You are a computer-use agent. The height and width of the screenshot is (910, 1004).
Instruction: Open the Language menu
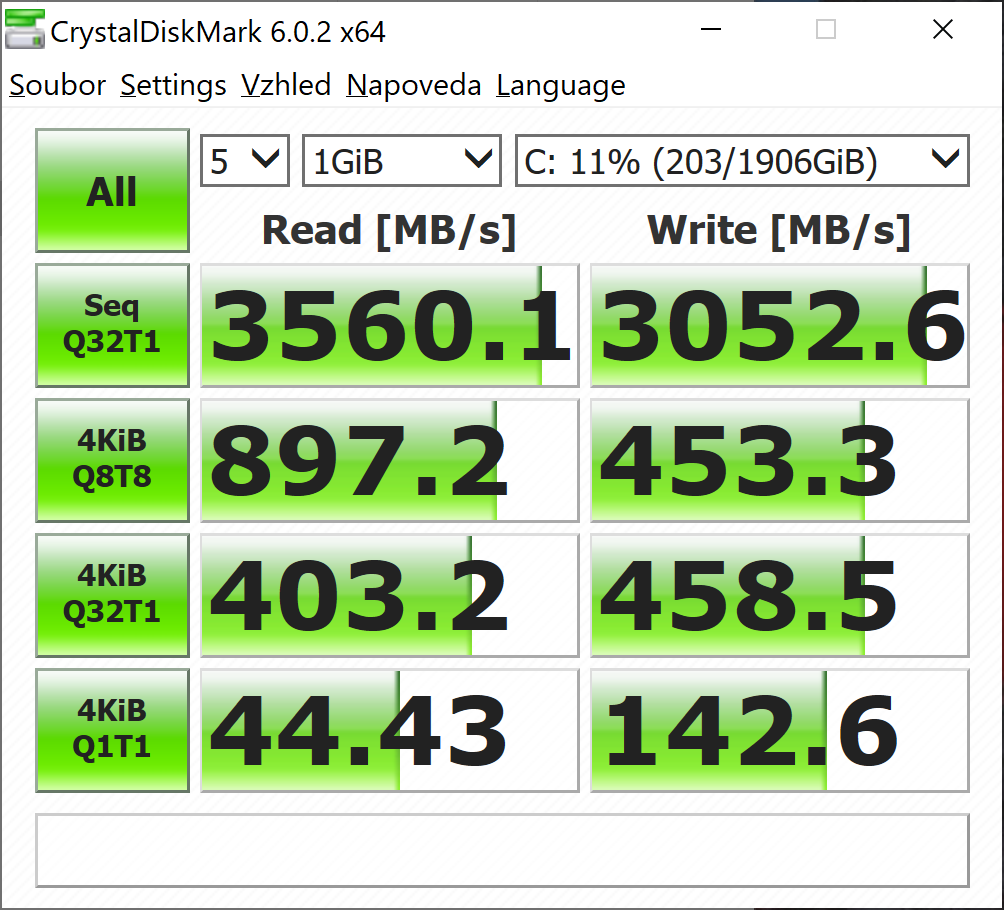tap(560, 86)
